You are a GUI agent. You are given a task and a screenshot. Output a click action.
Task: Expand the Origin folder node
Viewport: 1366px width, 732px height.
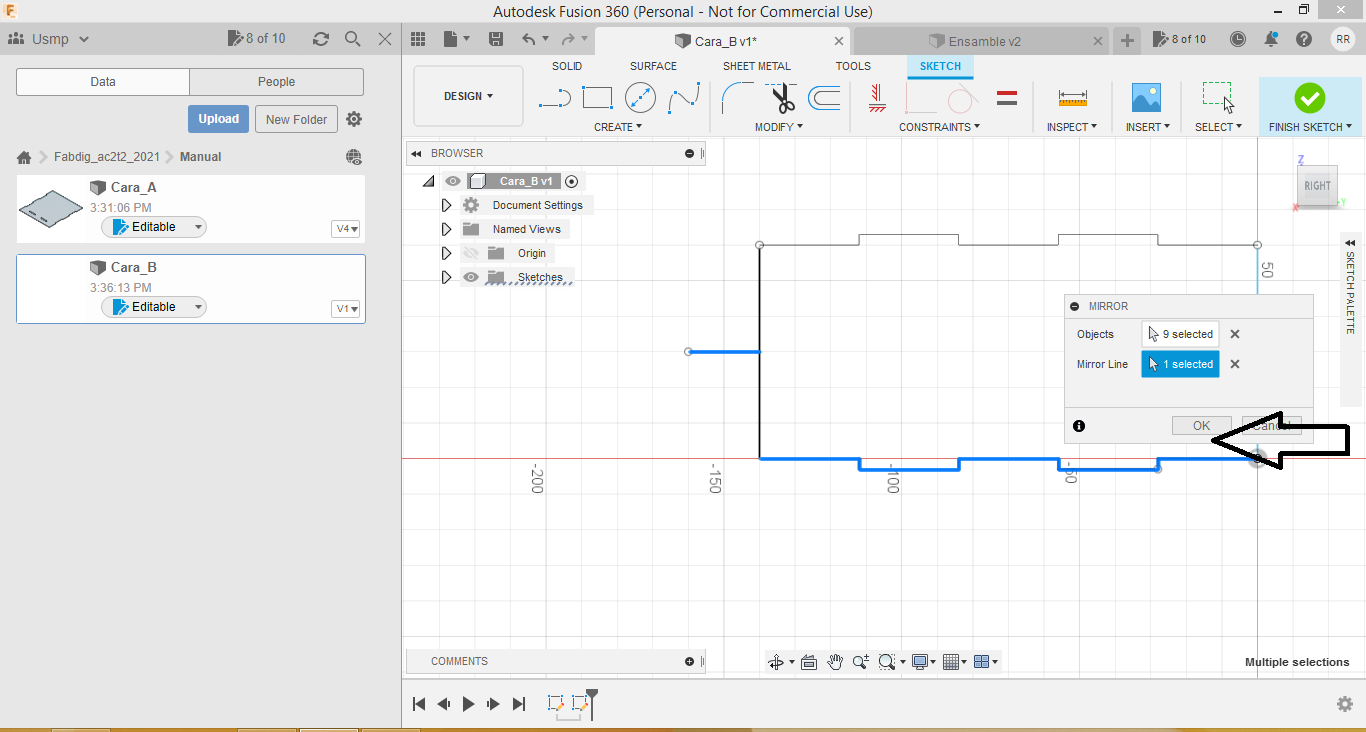tap(446, 253)
